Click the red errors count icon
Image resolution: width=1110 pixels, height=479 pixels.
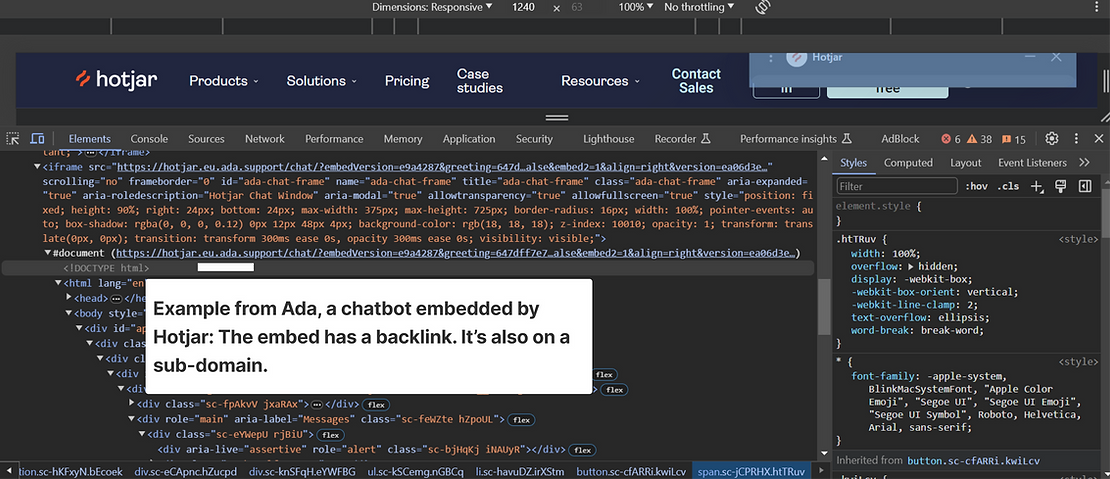pos(951,139)
